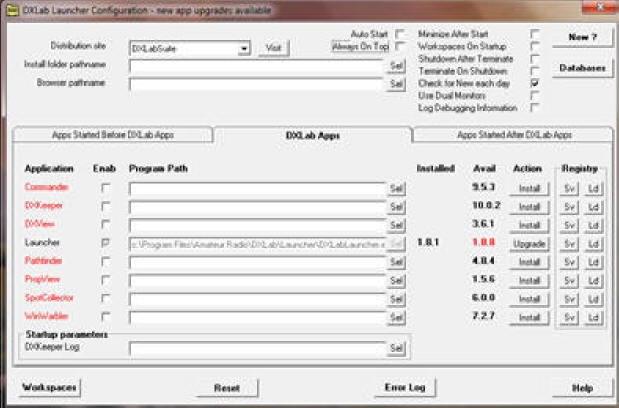Enable the Pathfinder application checkbox
This screenshot has height=408, width=619.
[105, 261]
